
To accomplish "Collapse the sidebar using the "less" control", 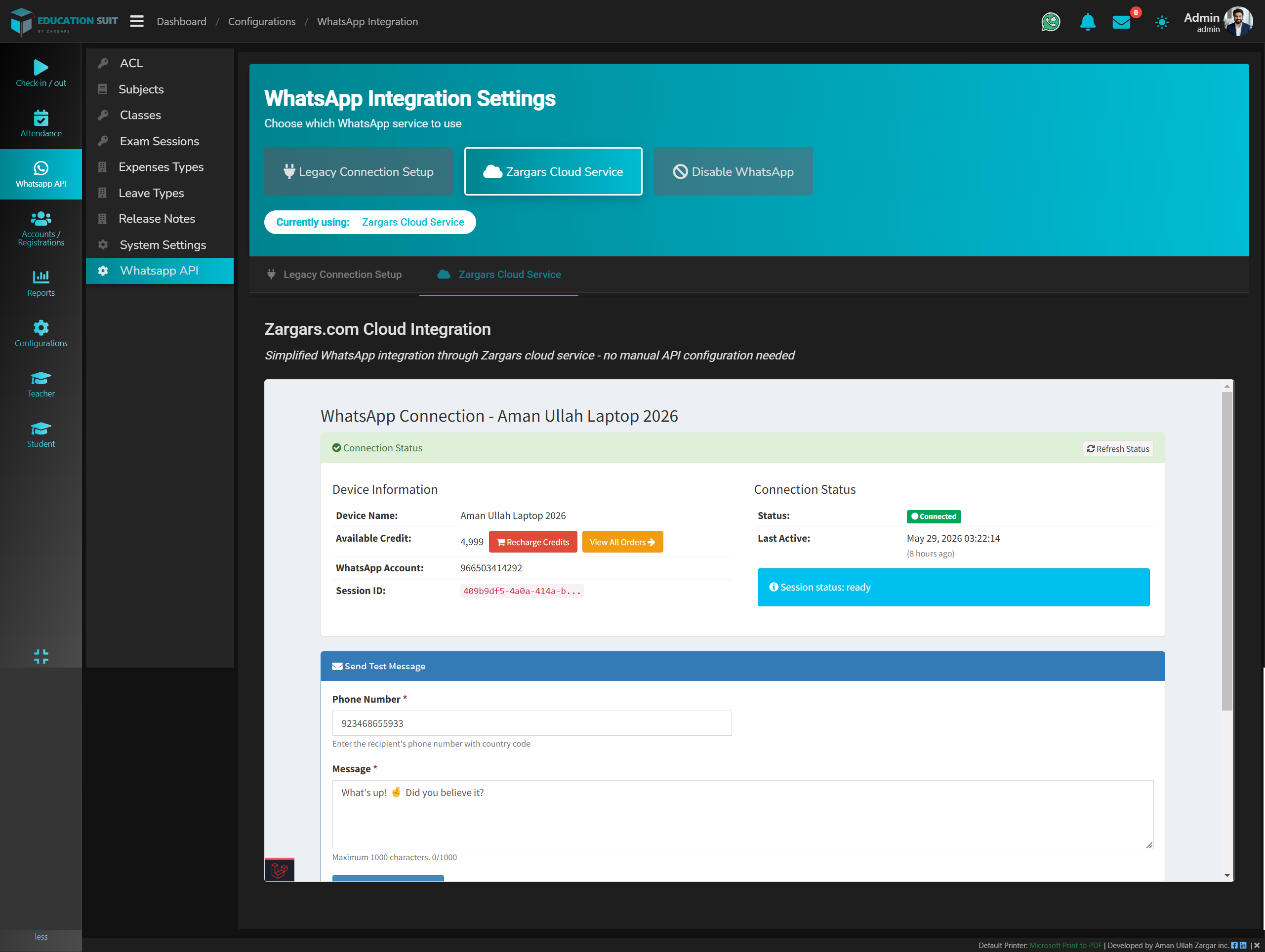I will (x=41, y=937).
